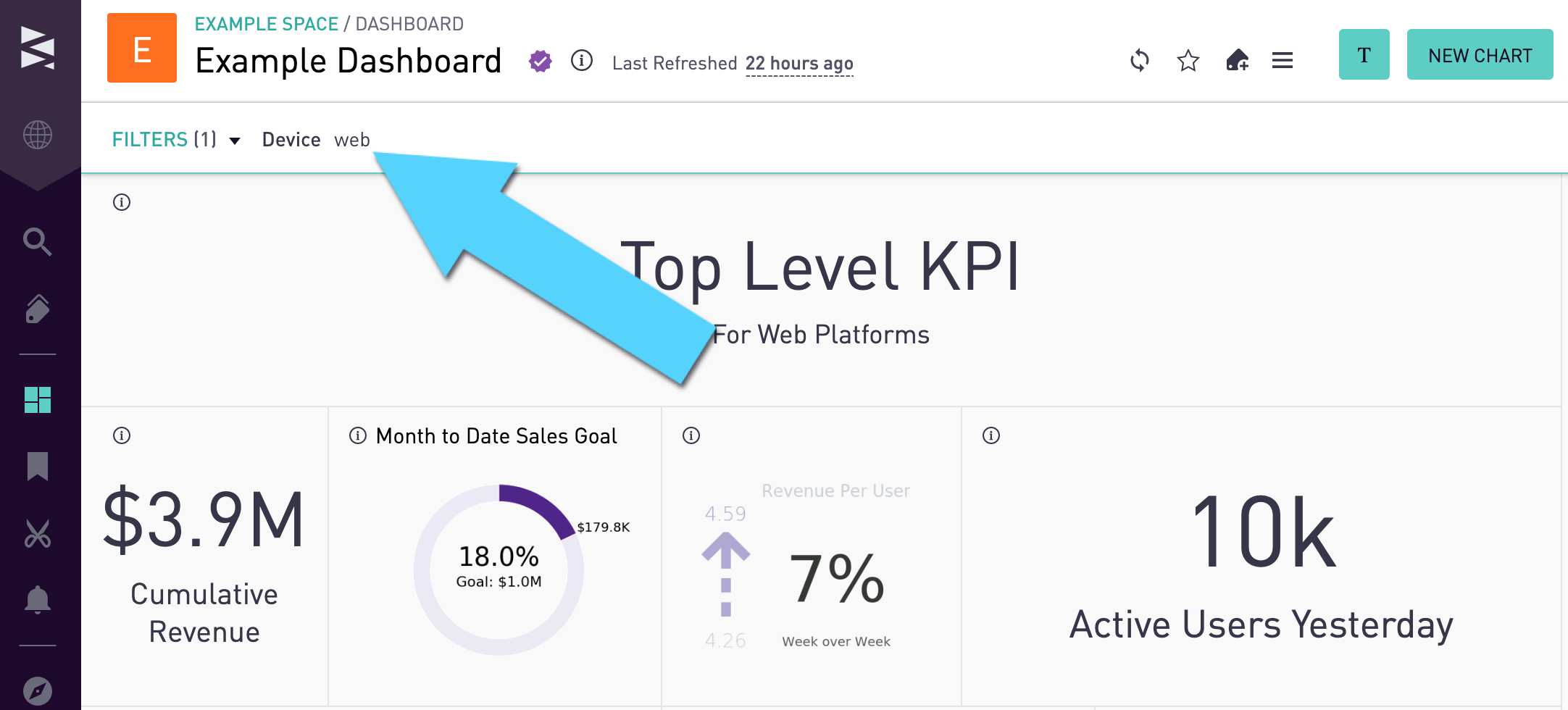Click the verified badge beside the dashboard title
The image size is (1568, 710).
click(x=538, y=62)
